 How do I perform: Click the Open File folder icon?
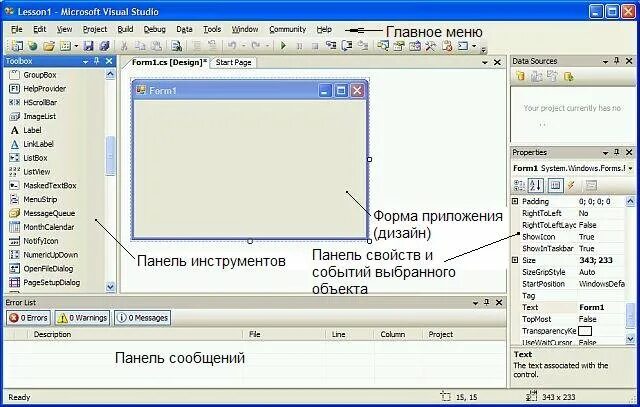coord(49,46)
